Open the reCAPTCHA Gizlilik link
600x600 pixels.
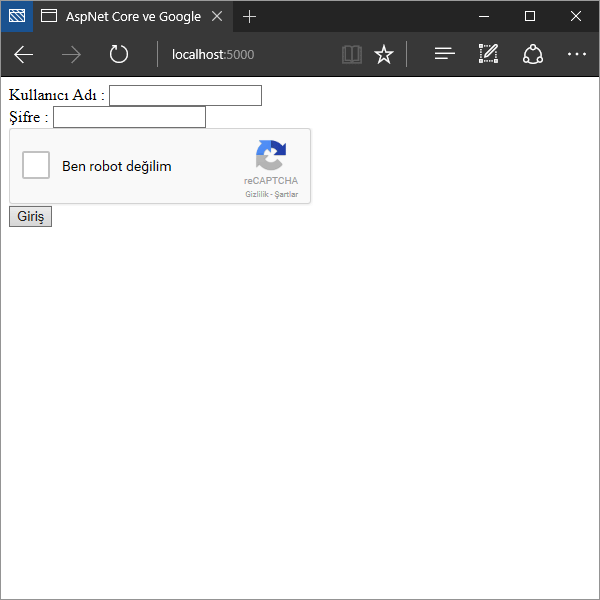[x=257, y=195]
